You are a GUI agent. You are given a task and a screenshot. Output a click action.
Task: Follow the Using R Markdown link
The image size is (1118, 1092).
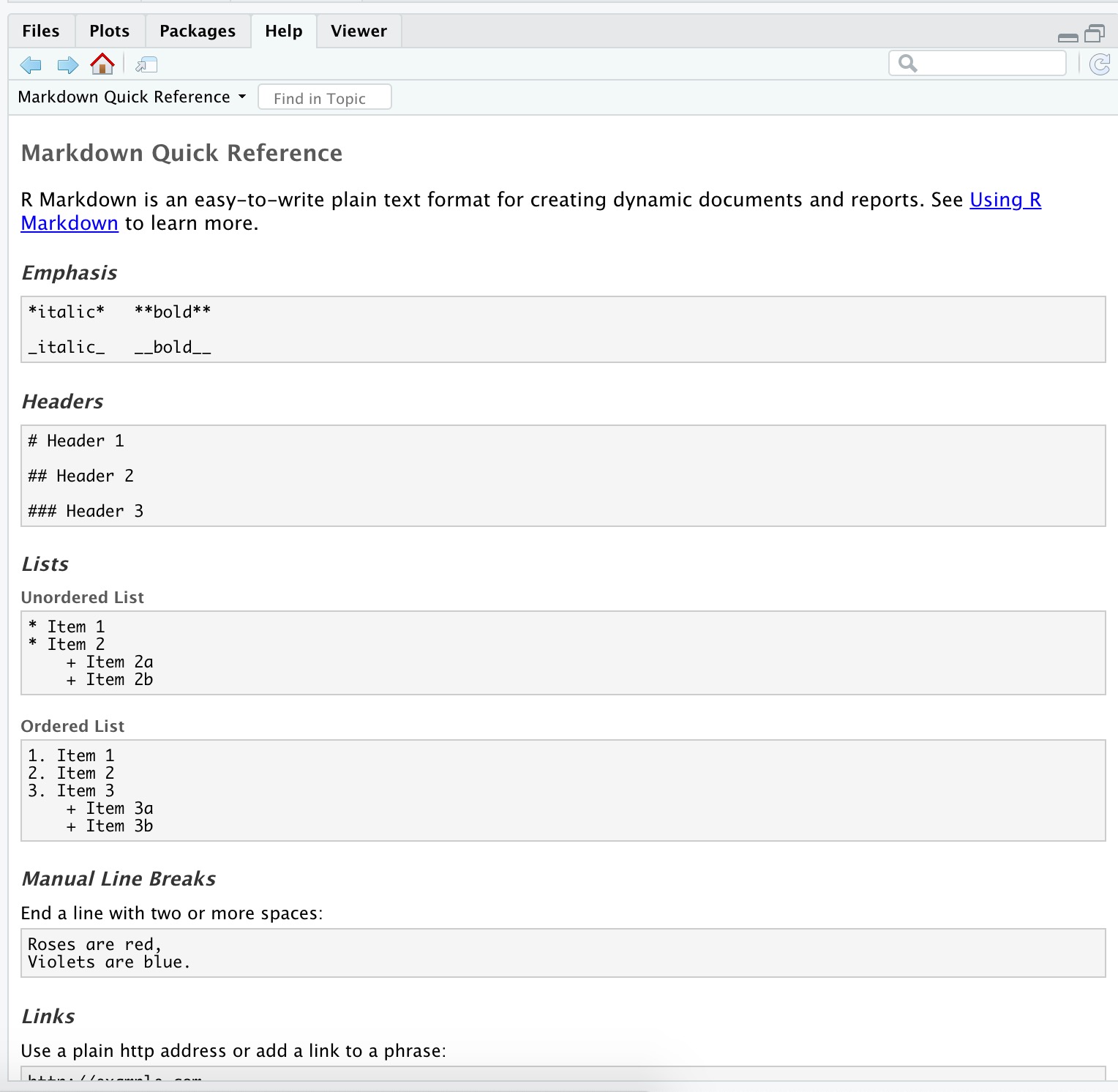(x=1005, y=200)
